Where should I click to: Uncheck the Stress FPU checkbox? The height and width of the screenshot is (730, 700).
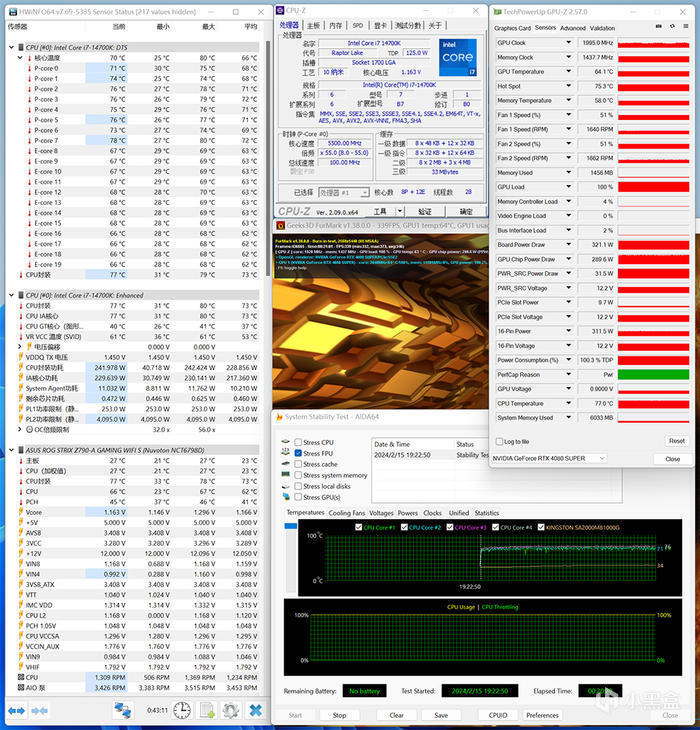(297, 453)
